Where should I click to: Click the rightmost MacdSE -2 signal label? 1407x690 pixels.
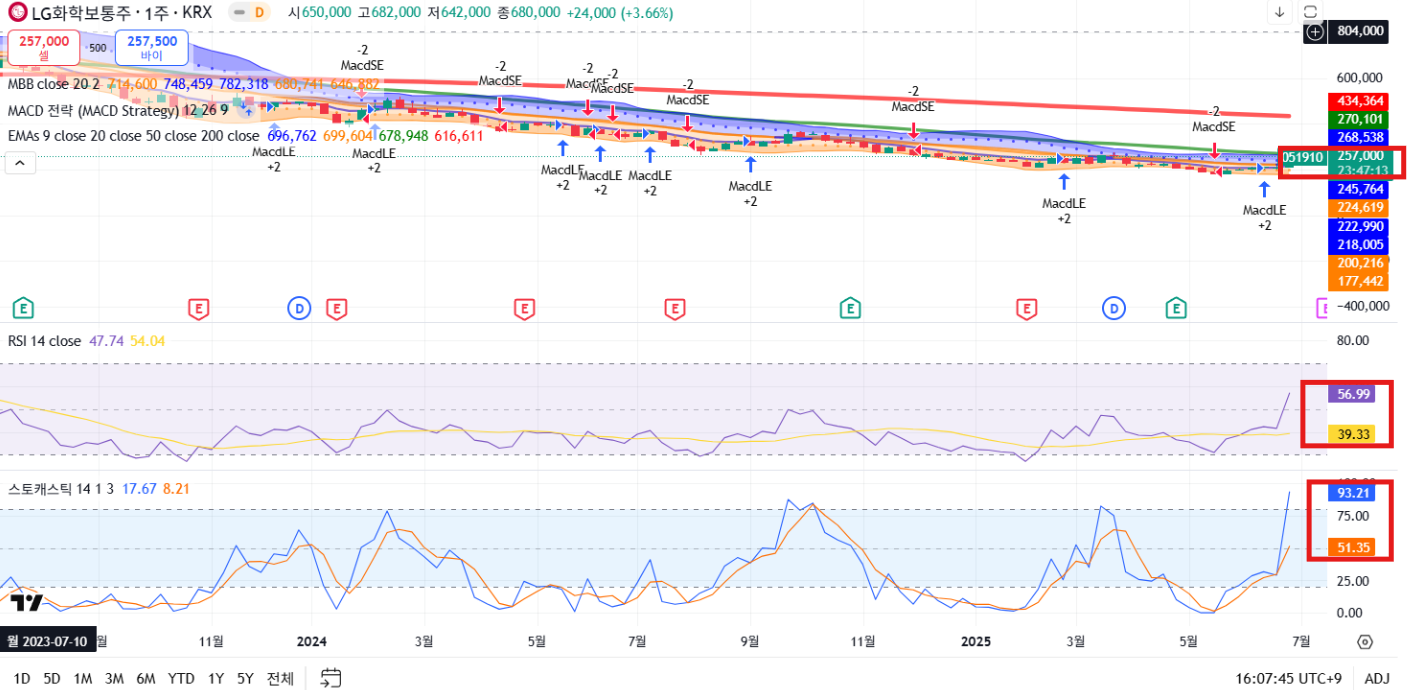[1213, 119]
